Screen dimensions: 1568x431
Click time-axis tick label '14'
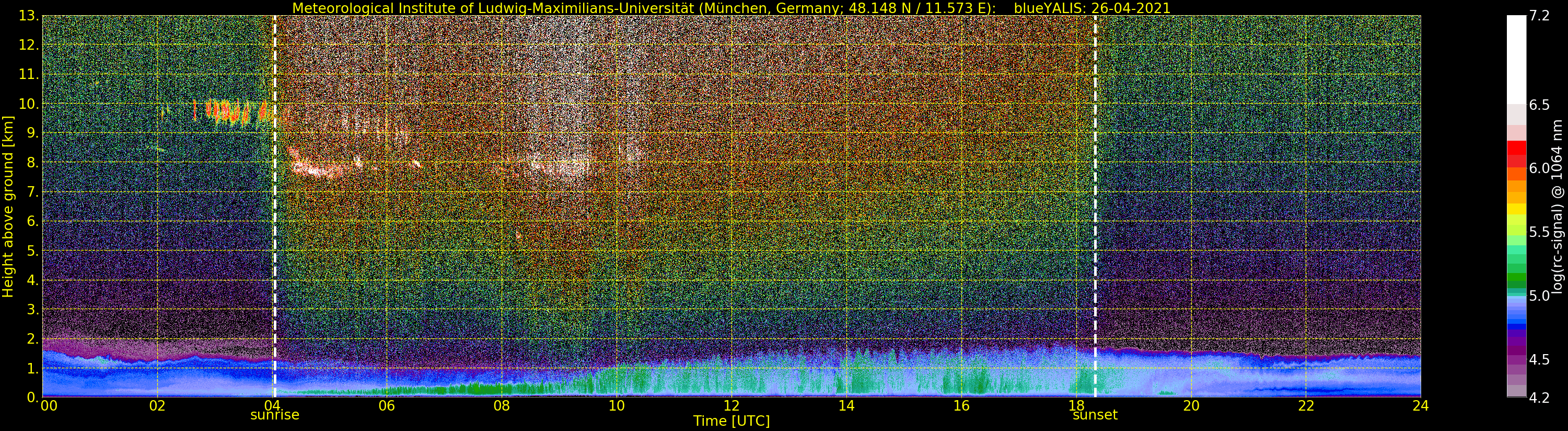[846, 405]
